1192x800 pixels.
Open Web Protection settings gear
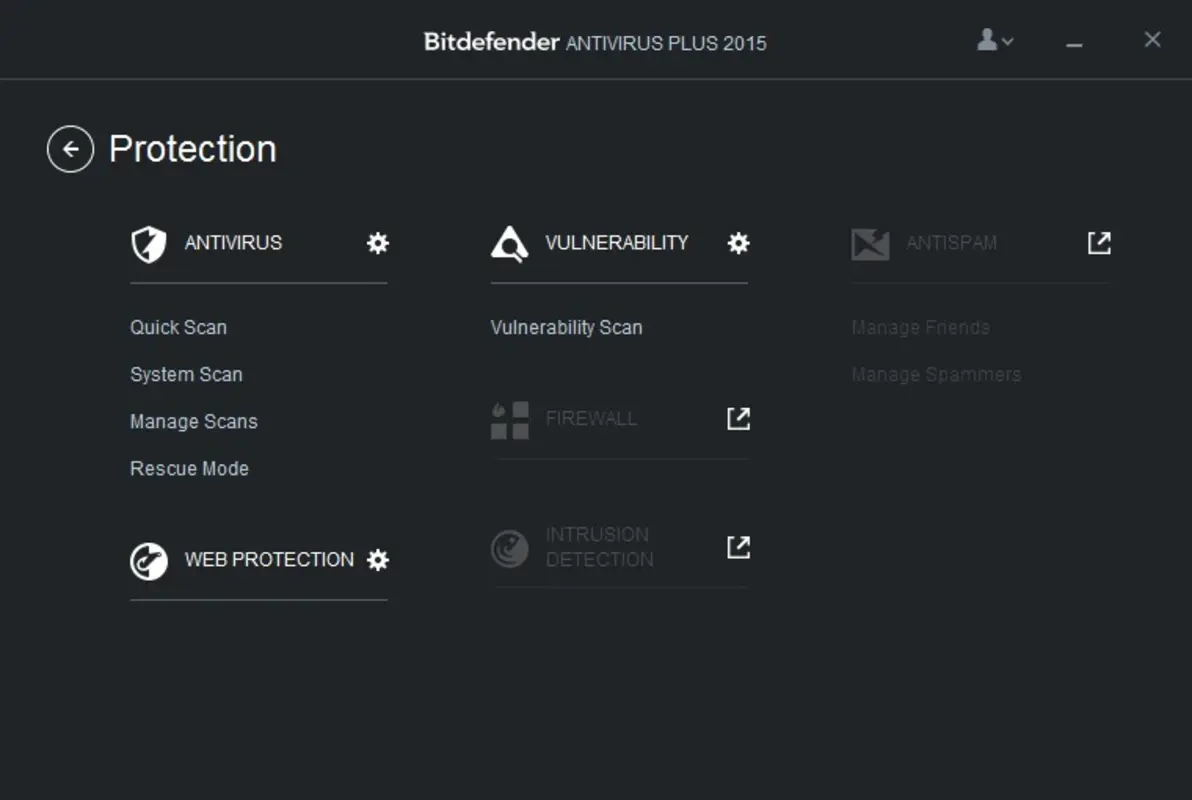[377, 560]
